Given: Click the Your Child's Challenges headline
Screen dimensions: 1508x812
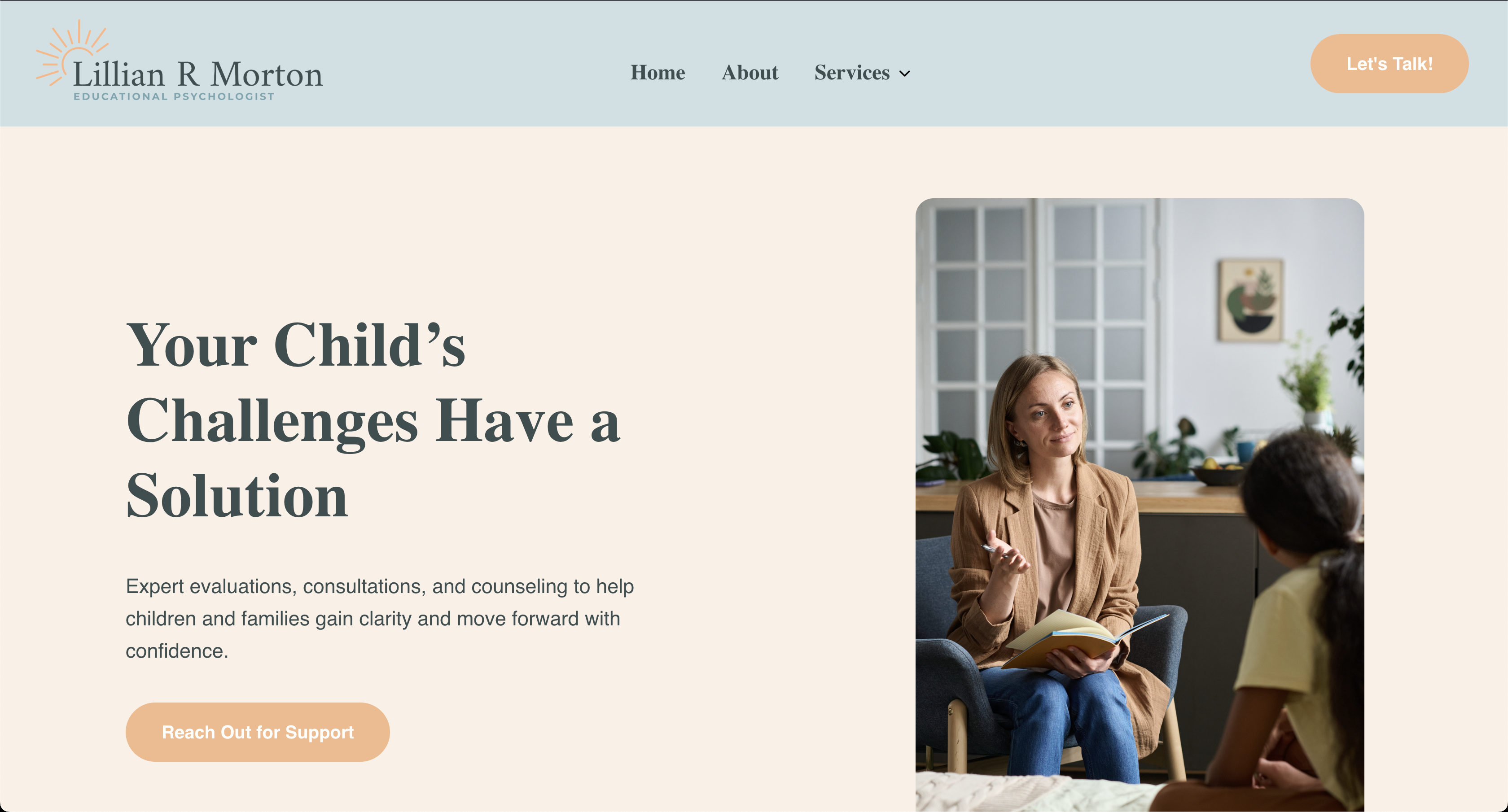Looking at the screenshot, I should pyautogui.click(x=373, y=419).
